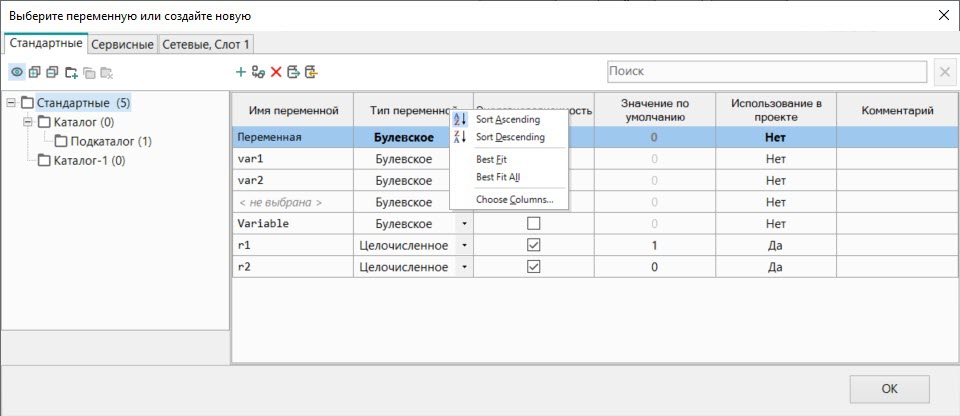Collapse the Стандартные tree node

[11, 103]
